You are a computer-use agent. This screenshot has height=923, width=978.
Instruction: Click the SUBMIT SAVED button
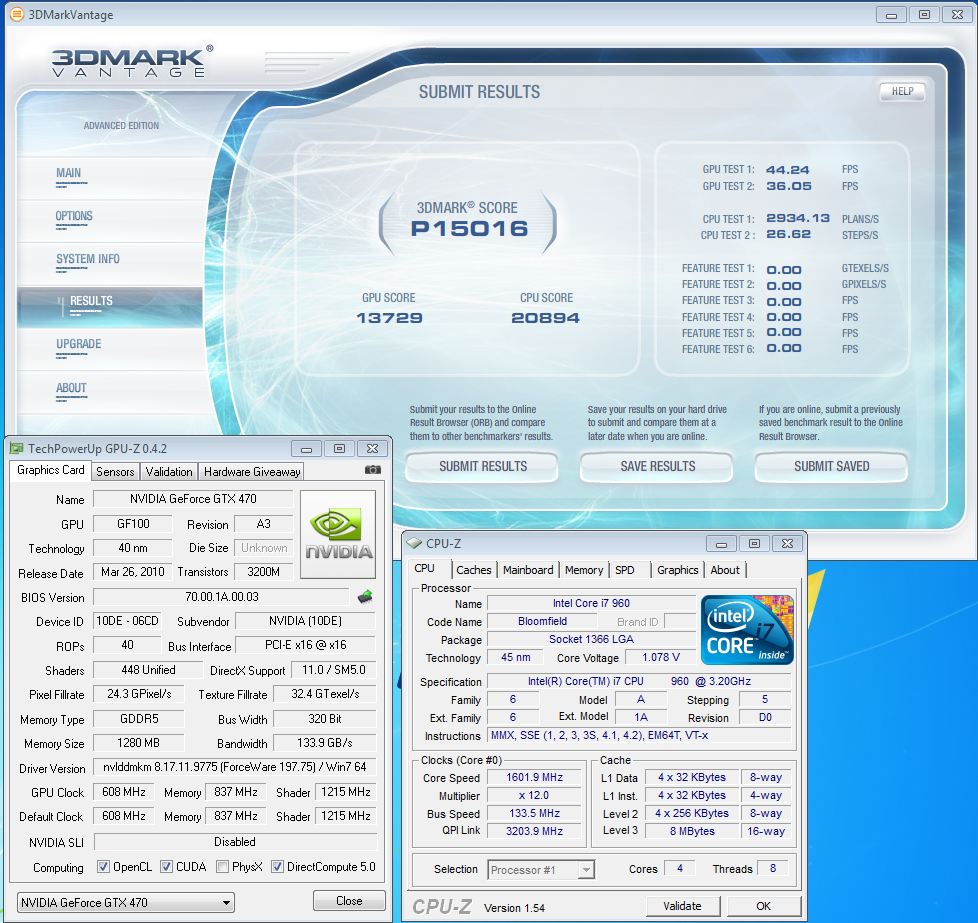click(831, 466)
